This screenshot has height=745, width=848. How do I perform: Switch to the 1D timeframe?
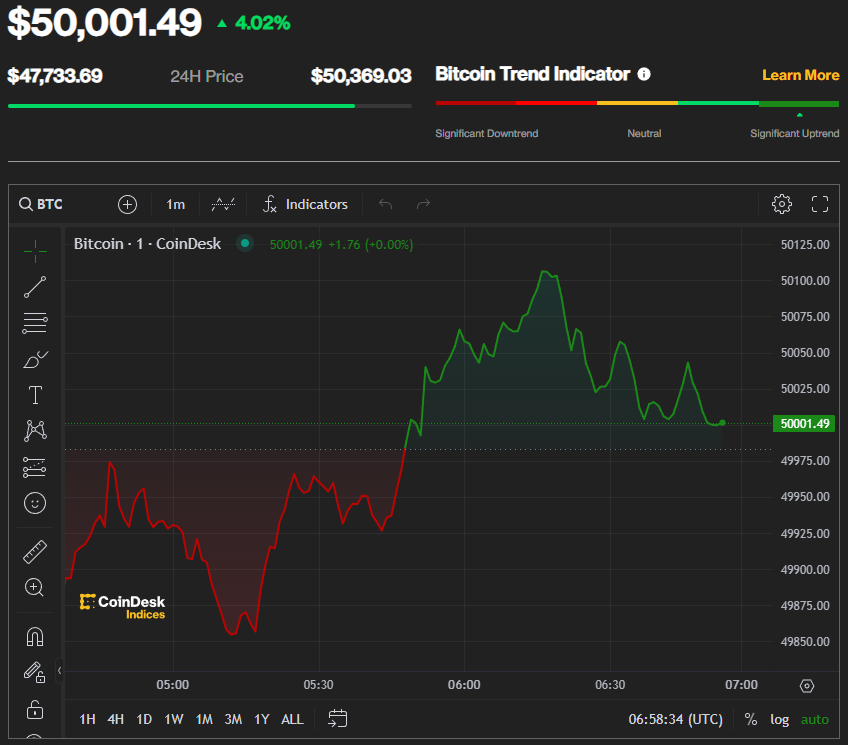click(143, 719)
